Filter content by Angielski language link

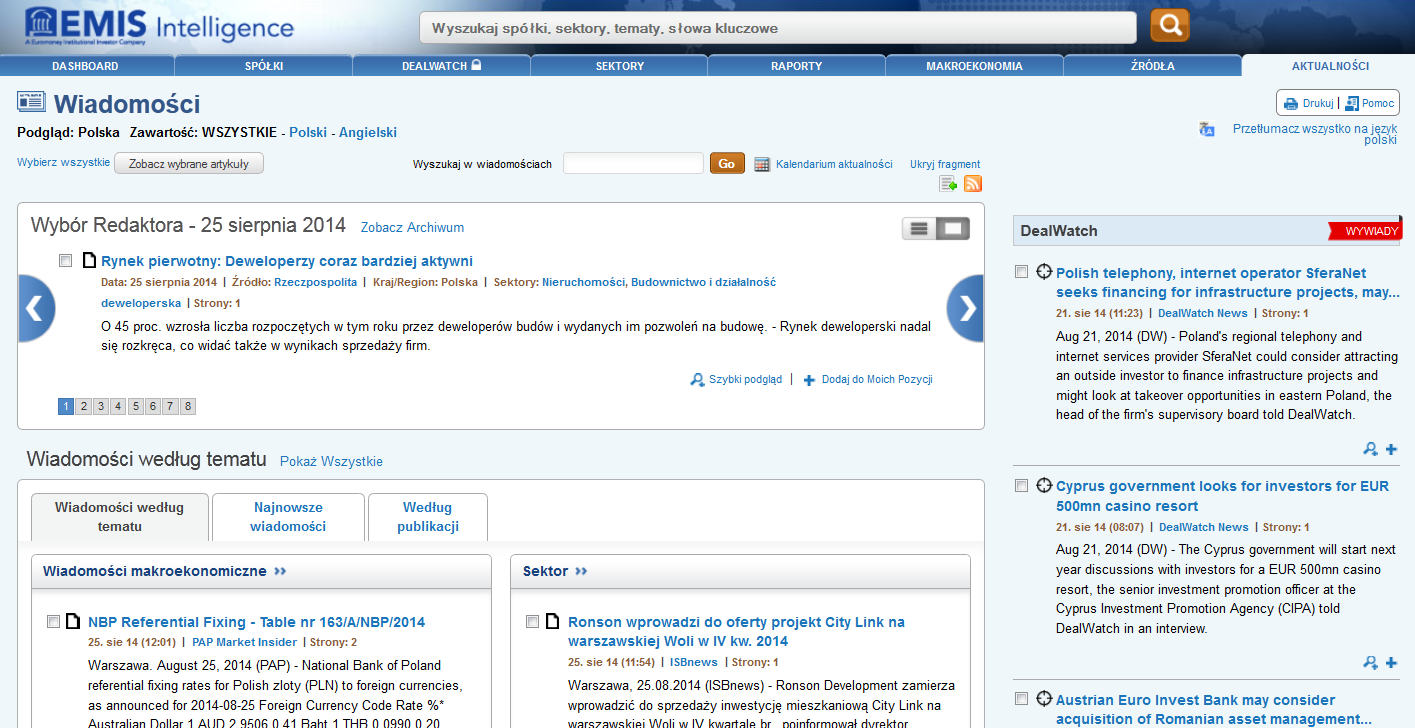(x=368, y=132)
